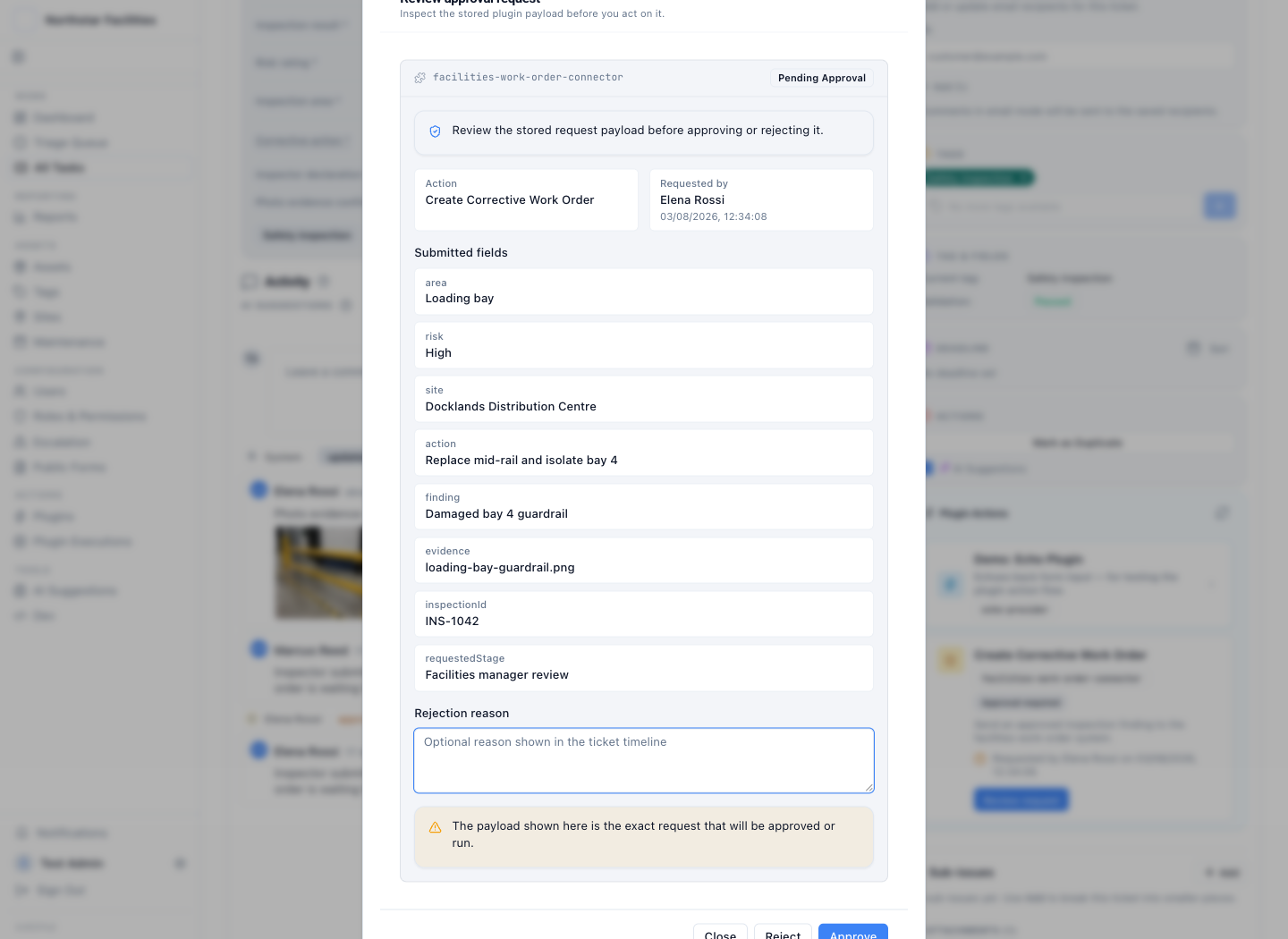1288x939 pixels.
Task: Select the facilities-work-order-connector plugin name
Action: pos(528,78)
